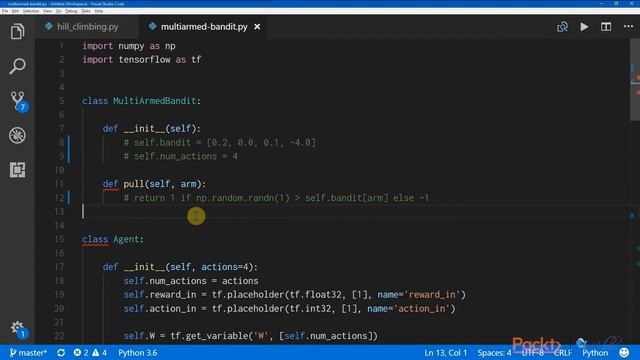Open the Source Control view with the 7 badge
The image size is (640, 360).
click(18, 100)
